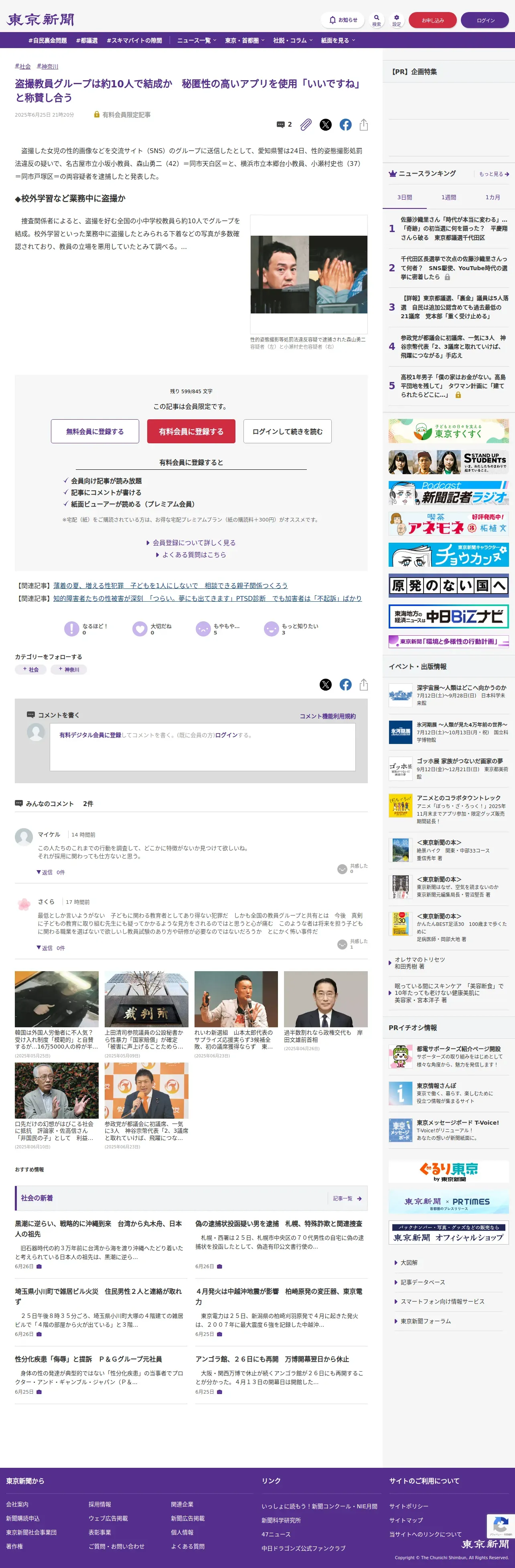The width and height of the screenshot is (515, 1568).
Task: Follow the 神奈川 category tag
Action: pyautogui.click(x=69, y=669)
